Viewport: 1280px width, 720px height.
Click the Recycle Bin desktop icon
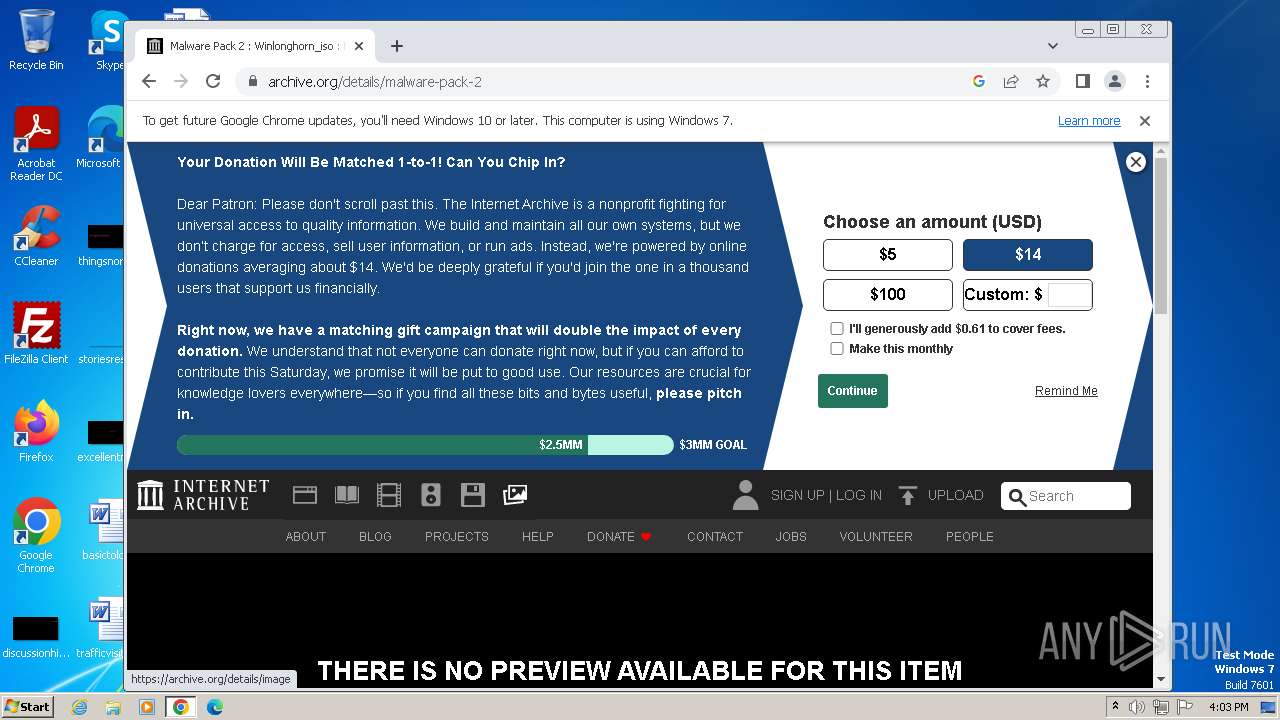coord(36,40)
